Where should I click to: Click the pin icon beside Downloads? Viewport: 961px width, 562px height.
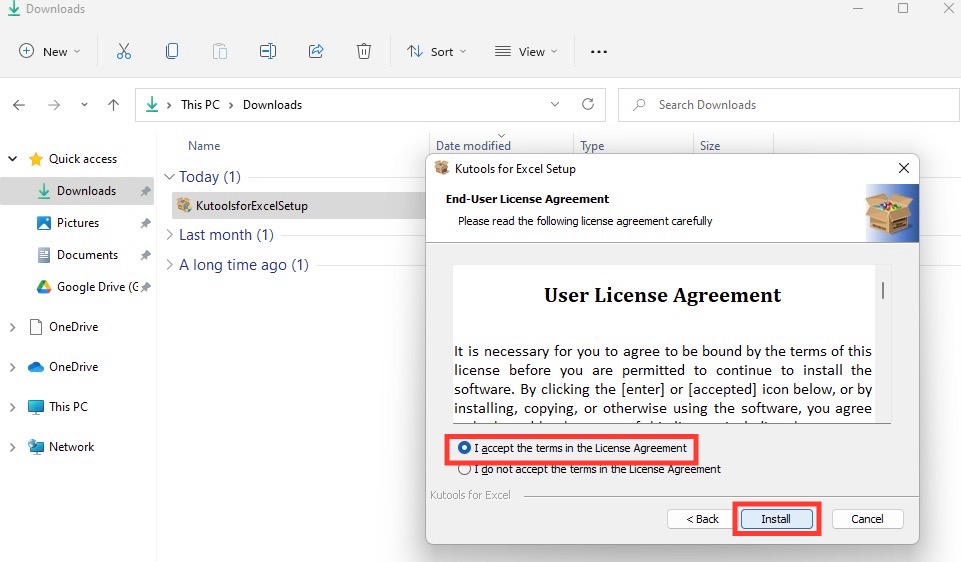pos(145,191)
